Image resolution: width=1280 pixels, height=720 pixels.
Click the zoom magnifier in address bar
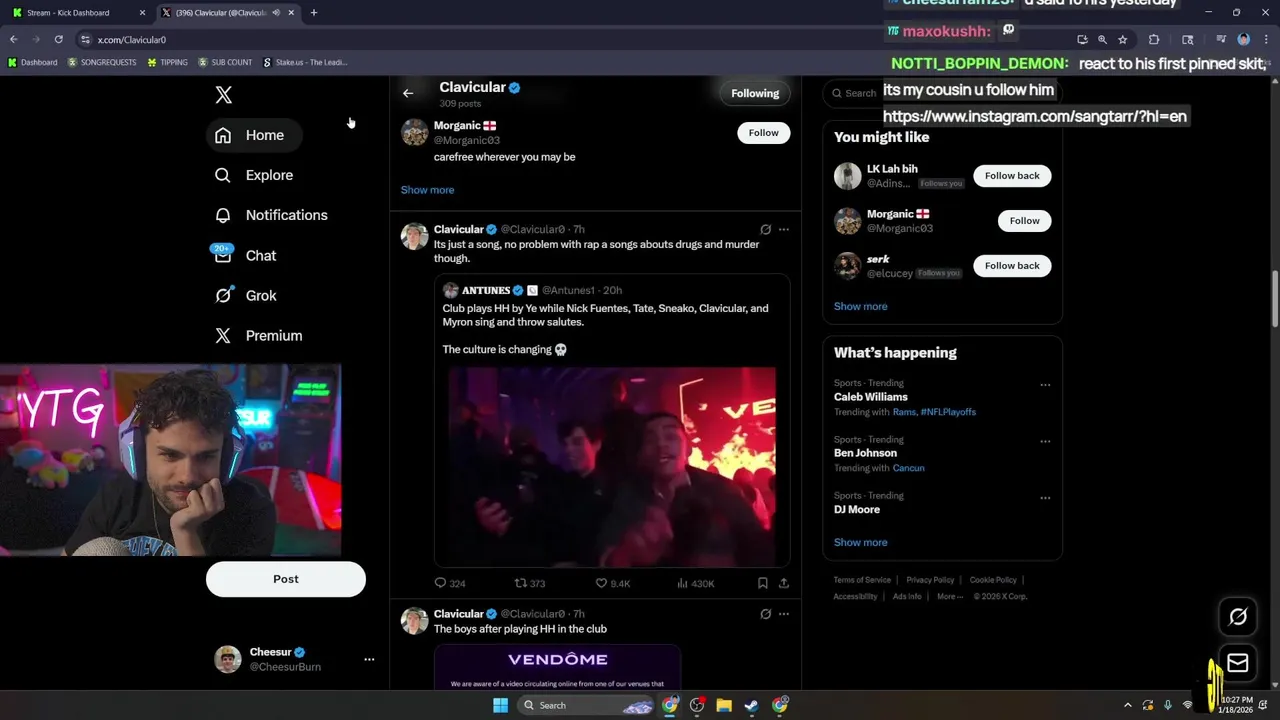(1102, 39)
